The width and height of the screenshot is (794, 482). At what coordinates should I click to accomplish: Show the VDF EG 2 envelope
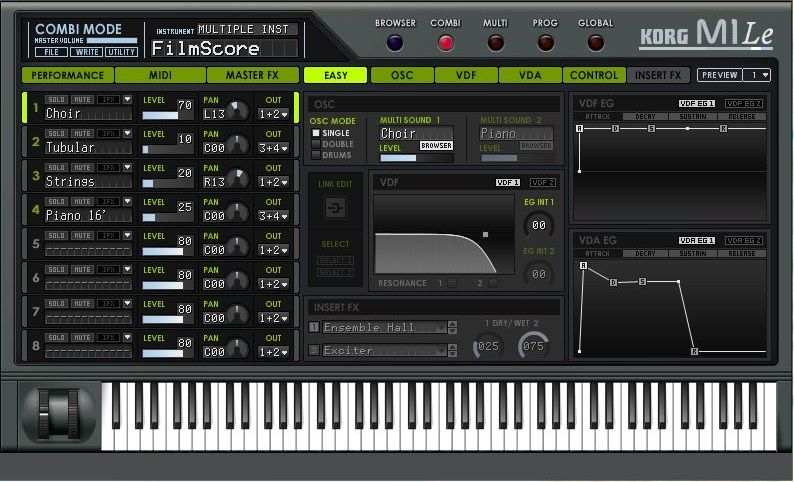[743, 103]
